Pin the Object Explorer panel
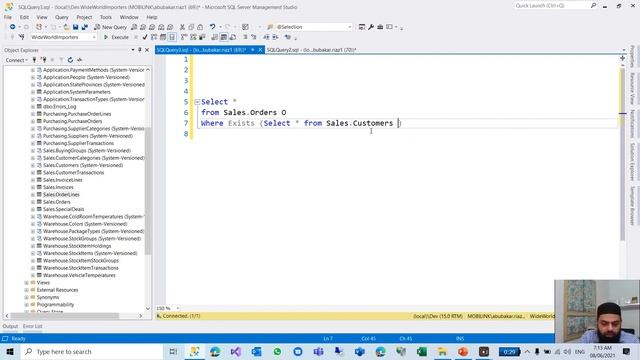640x360 pixels. click(140, 50)
